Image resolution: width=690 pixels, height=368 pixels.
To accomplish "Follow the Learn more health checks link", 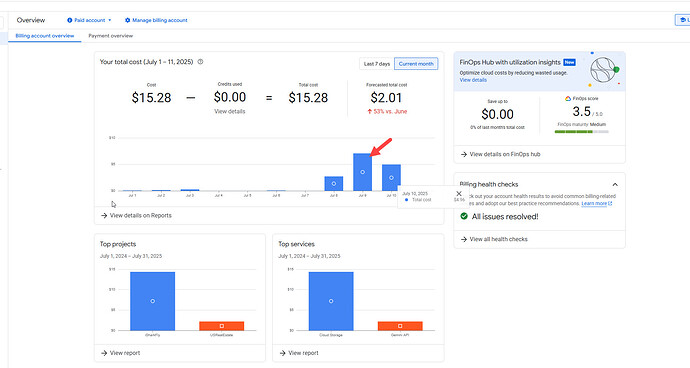I will (597, 203).
